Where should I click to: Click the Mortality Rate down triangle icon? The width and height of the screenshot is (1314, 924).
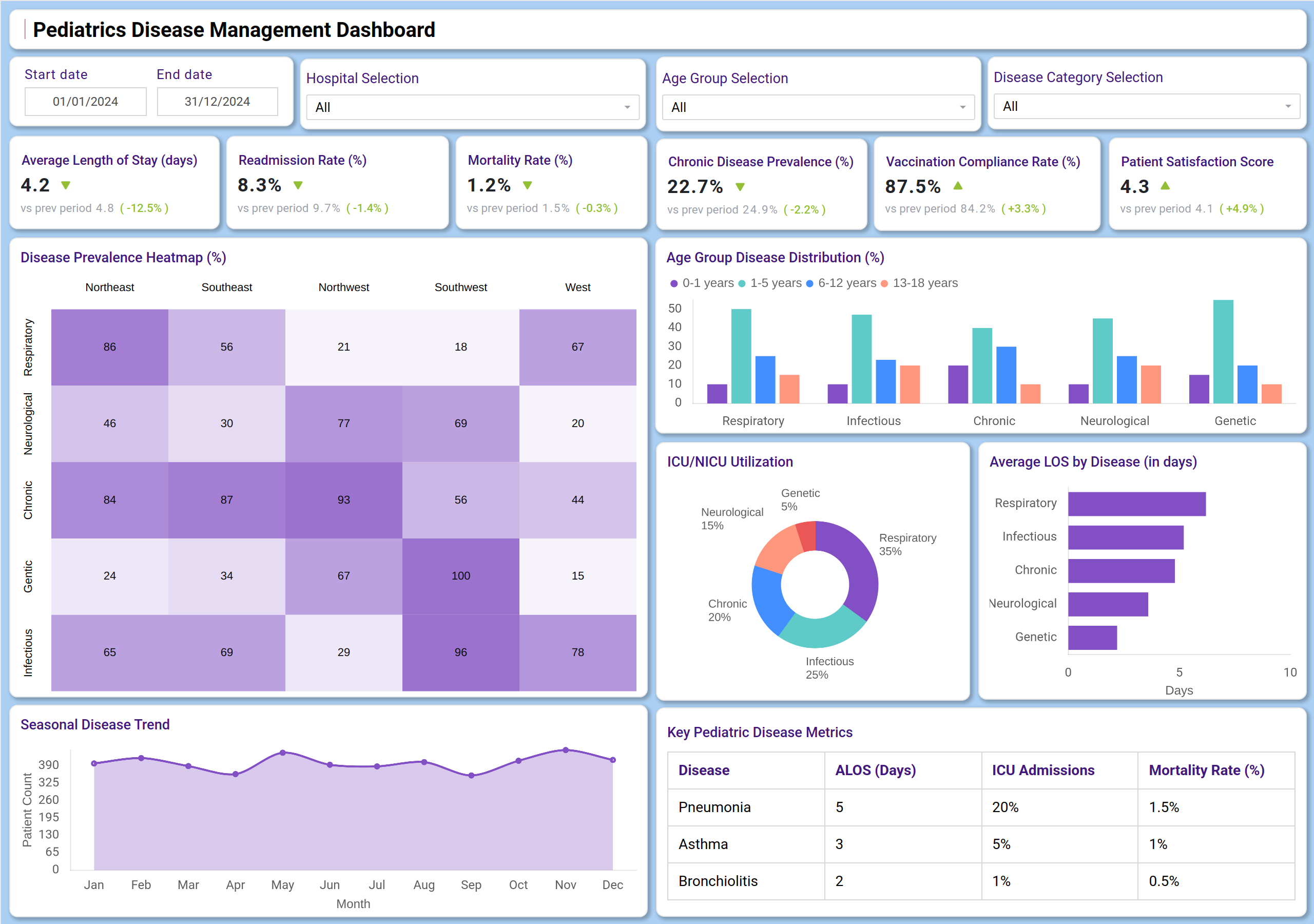(x=528, y=185)
